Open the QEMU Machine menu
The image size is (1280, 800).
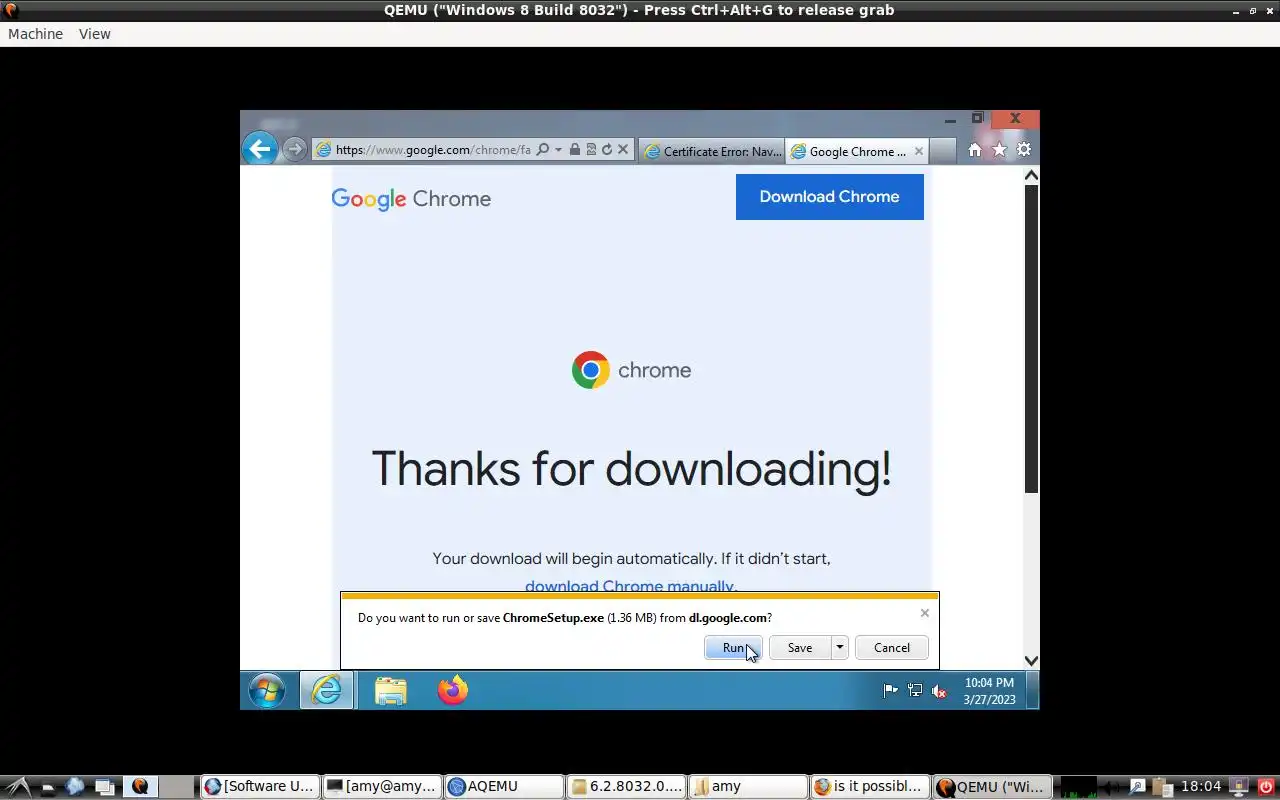35,34
